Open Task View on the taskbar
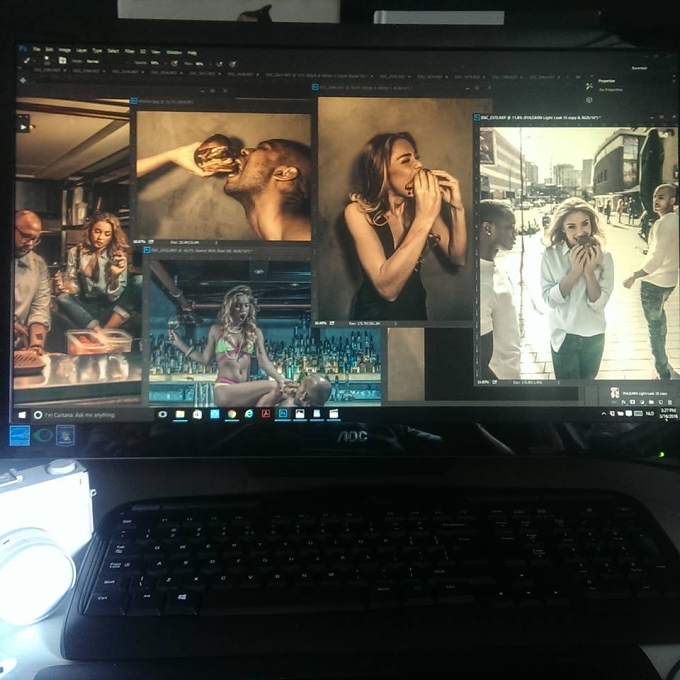Viewport: 680px width, 680px height. tap(163, 415)
